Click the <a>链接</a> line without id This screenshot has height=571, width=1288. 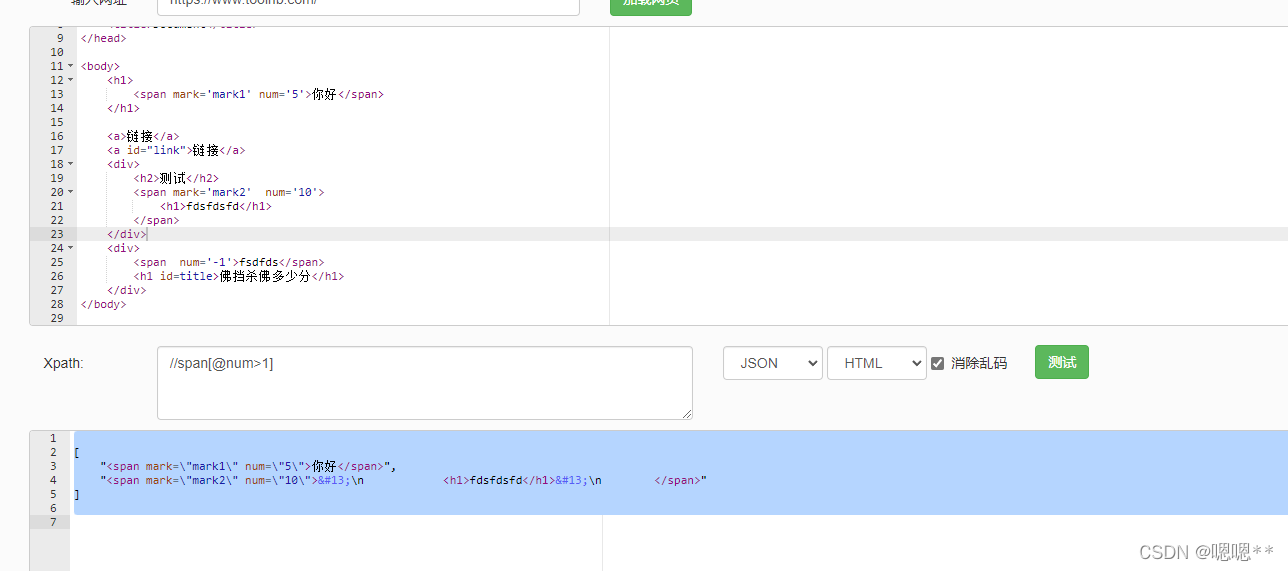click(143, 136)
